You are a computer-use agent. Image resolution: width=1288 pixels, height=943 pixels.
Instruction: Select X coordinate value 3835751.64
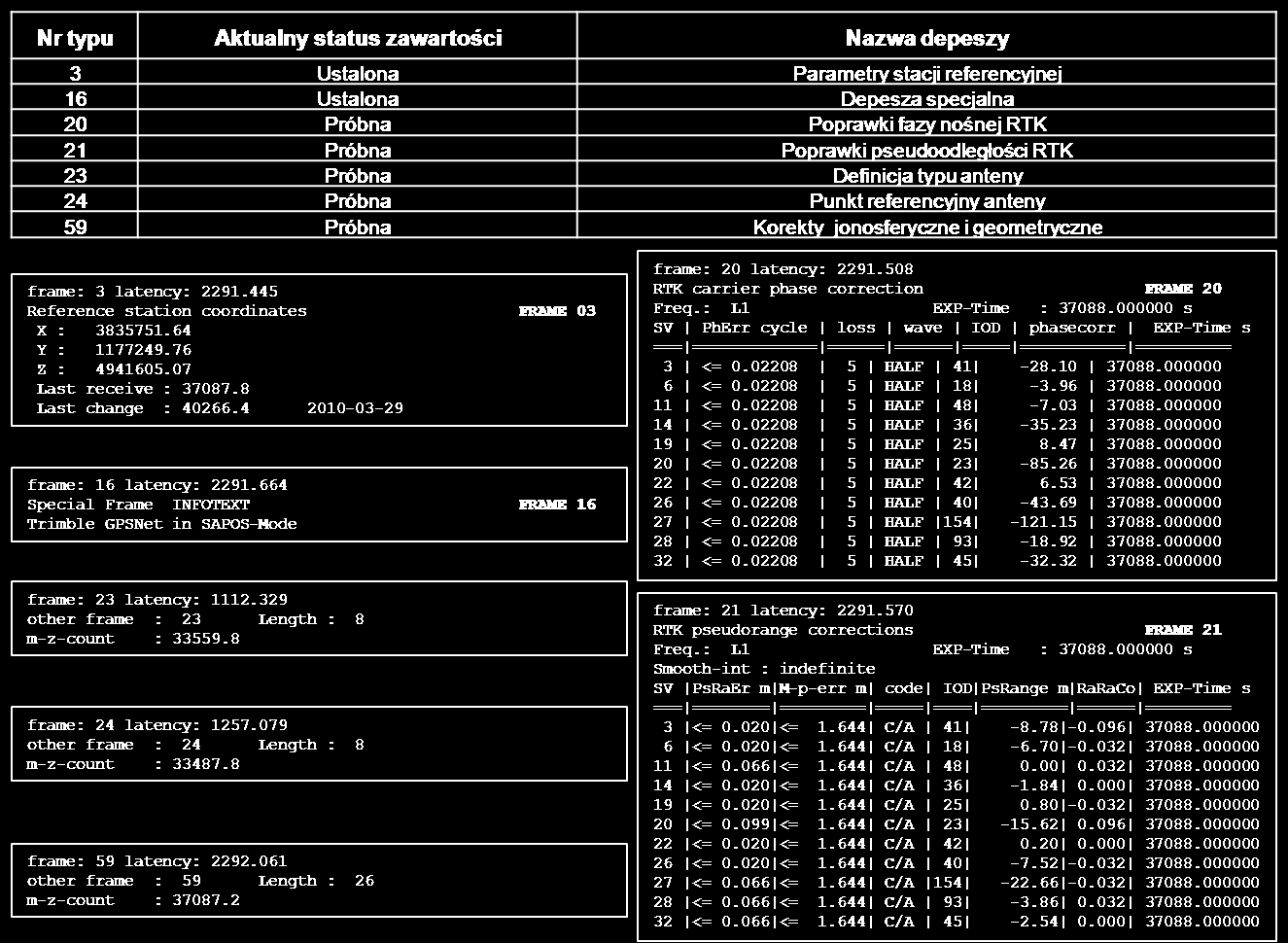[143, 331]
